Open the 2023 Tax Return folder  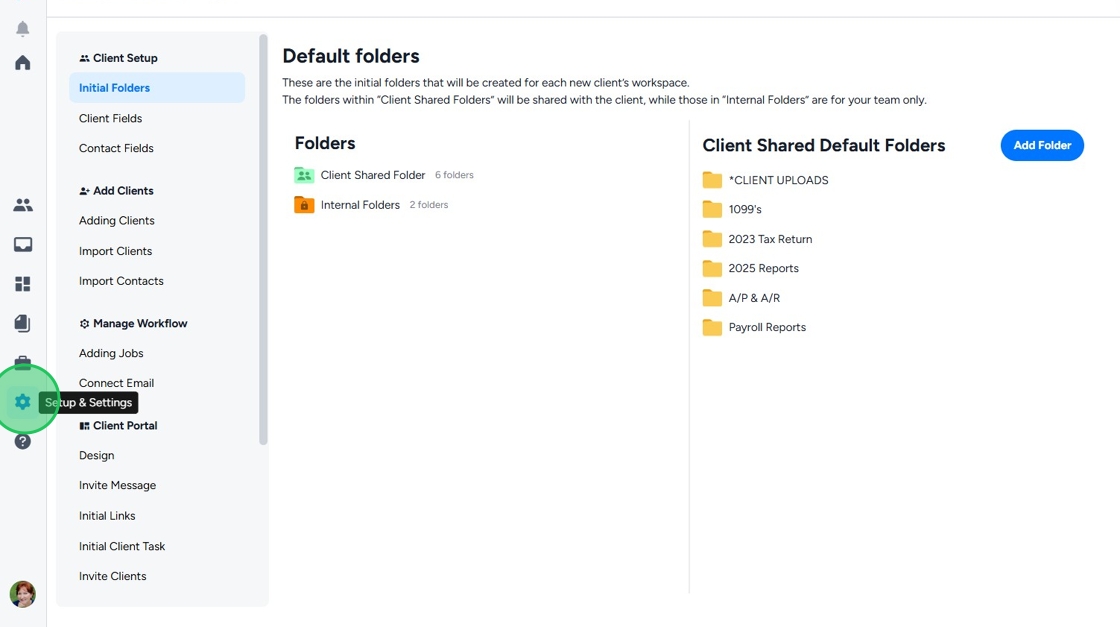pyautogui.click(x=769, y=239)
